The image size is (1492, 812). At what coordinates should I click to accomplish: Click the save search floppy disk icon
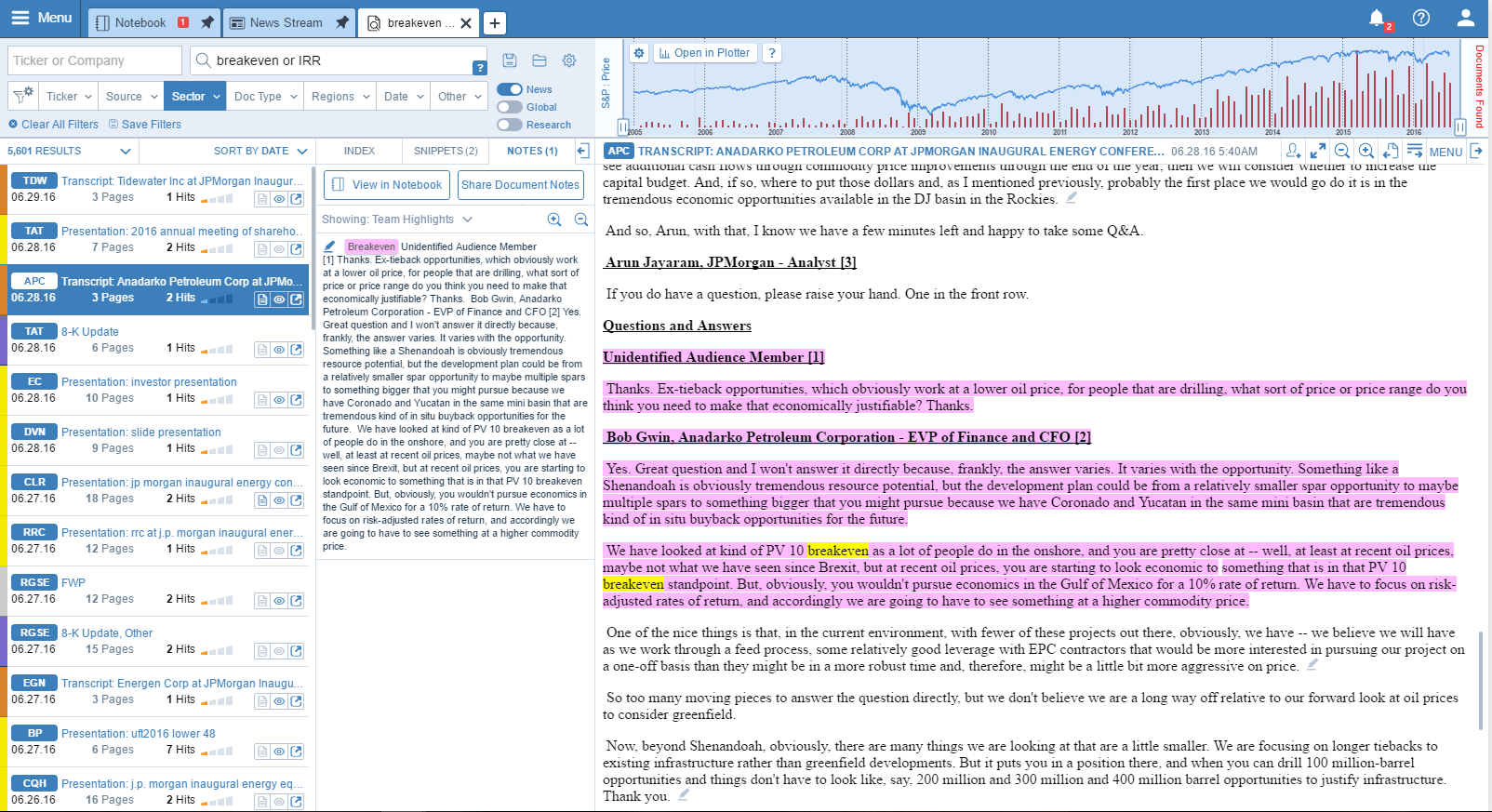tap(510, 60)
